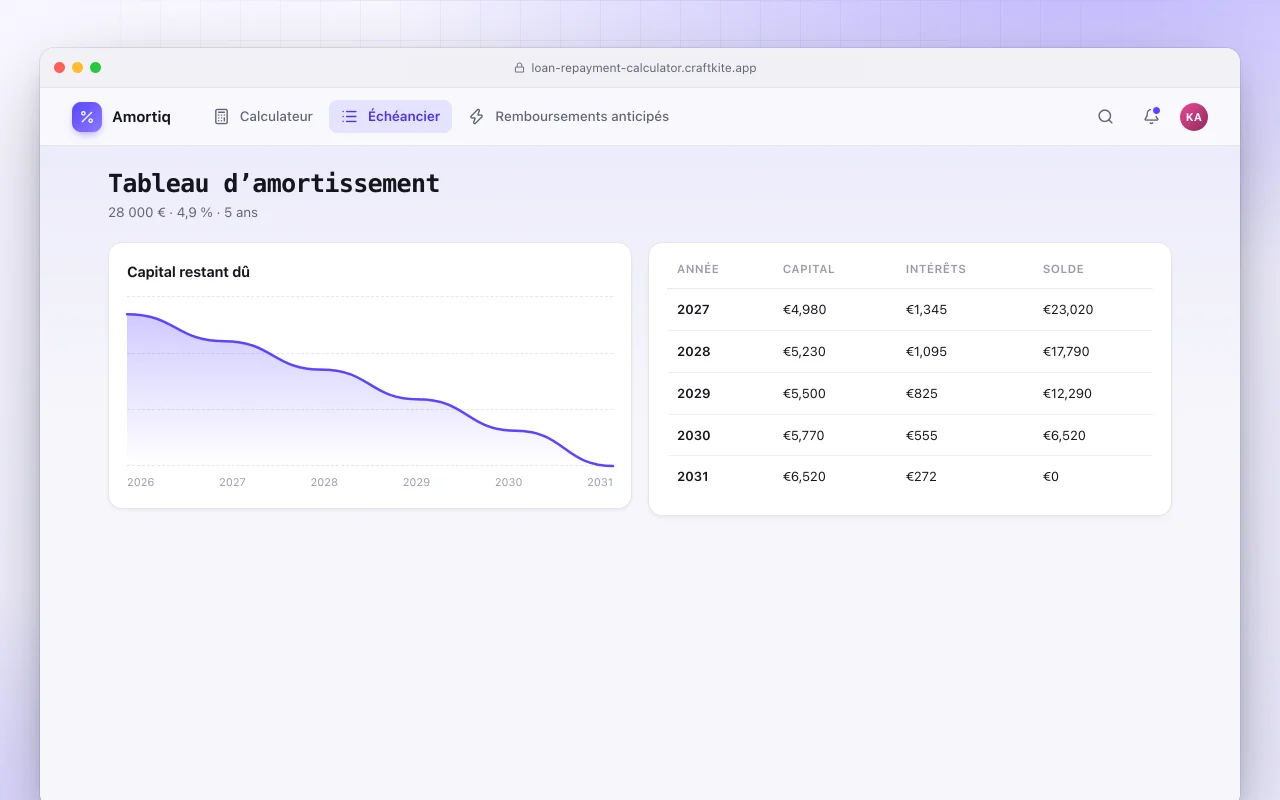Click the lock icon in address bar
The image size is (1280, 800).
[519, 68]
